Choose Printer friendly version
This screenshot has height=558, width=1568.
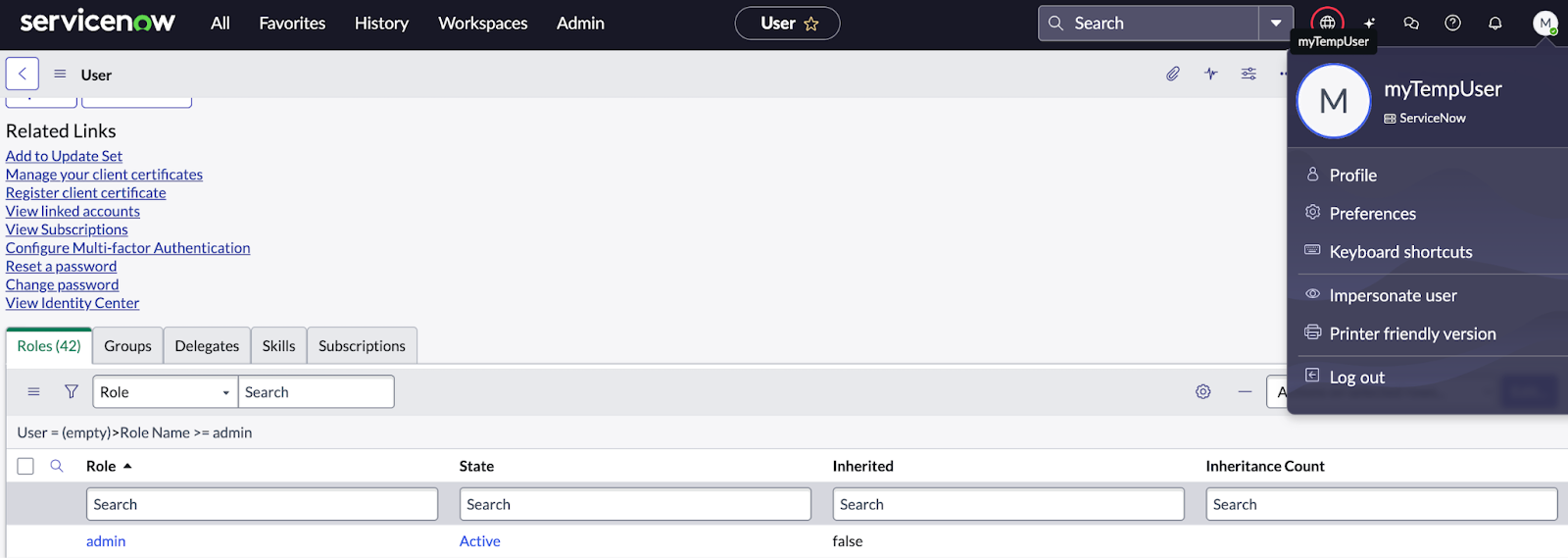1412,333
